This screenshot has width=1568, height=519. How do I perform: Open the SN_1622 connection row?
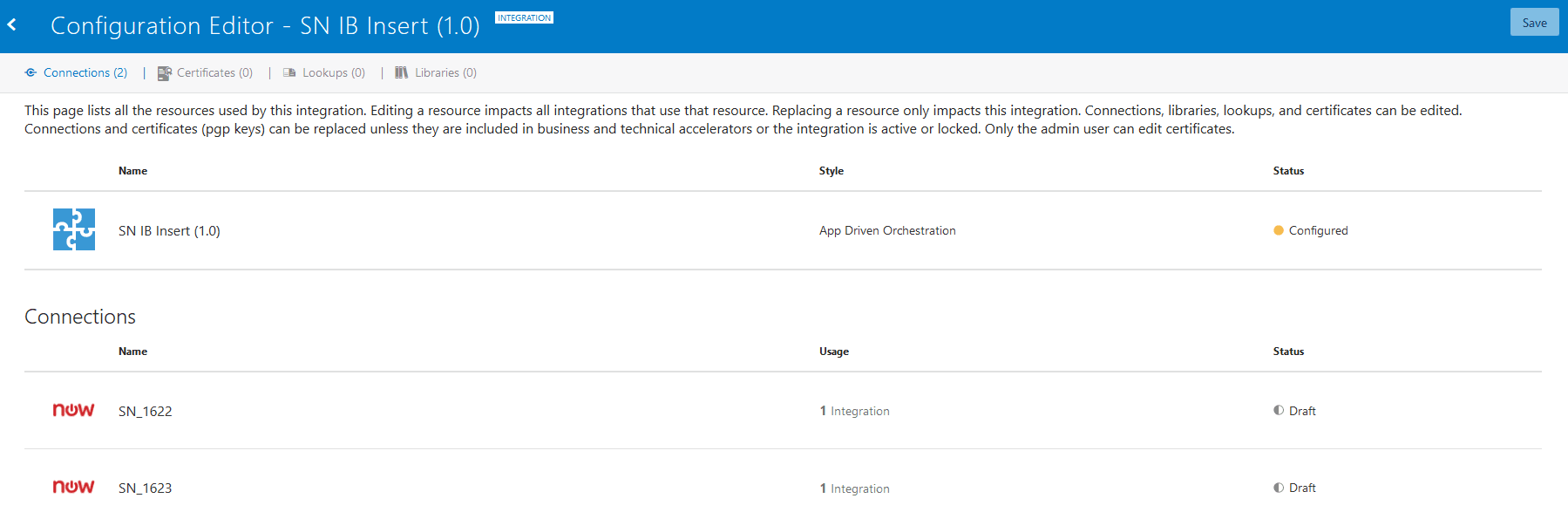(x=146, y=411)
